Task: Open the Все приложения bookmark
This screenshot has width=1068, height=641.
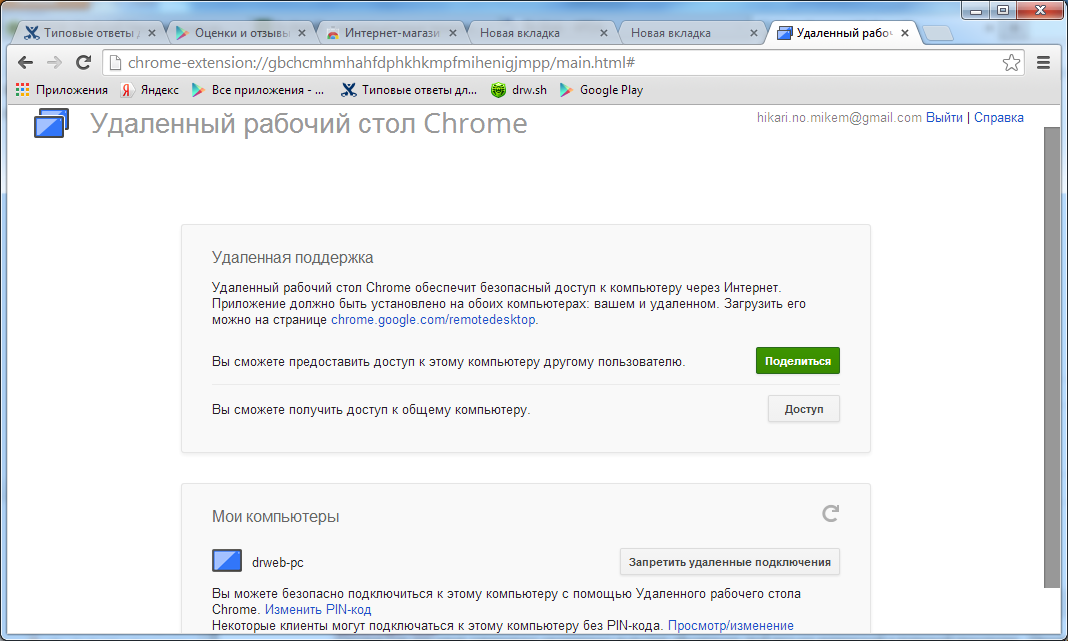Action: pos(258,90)
